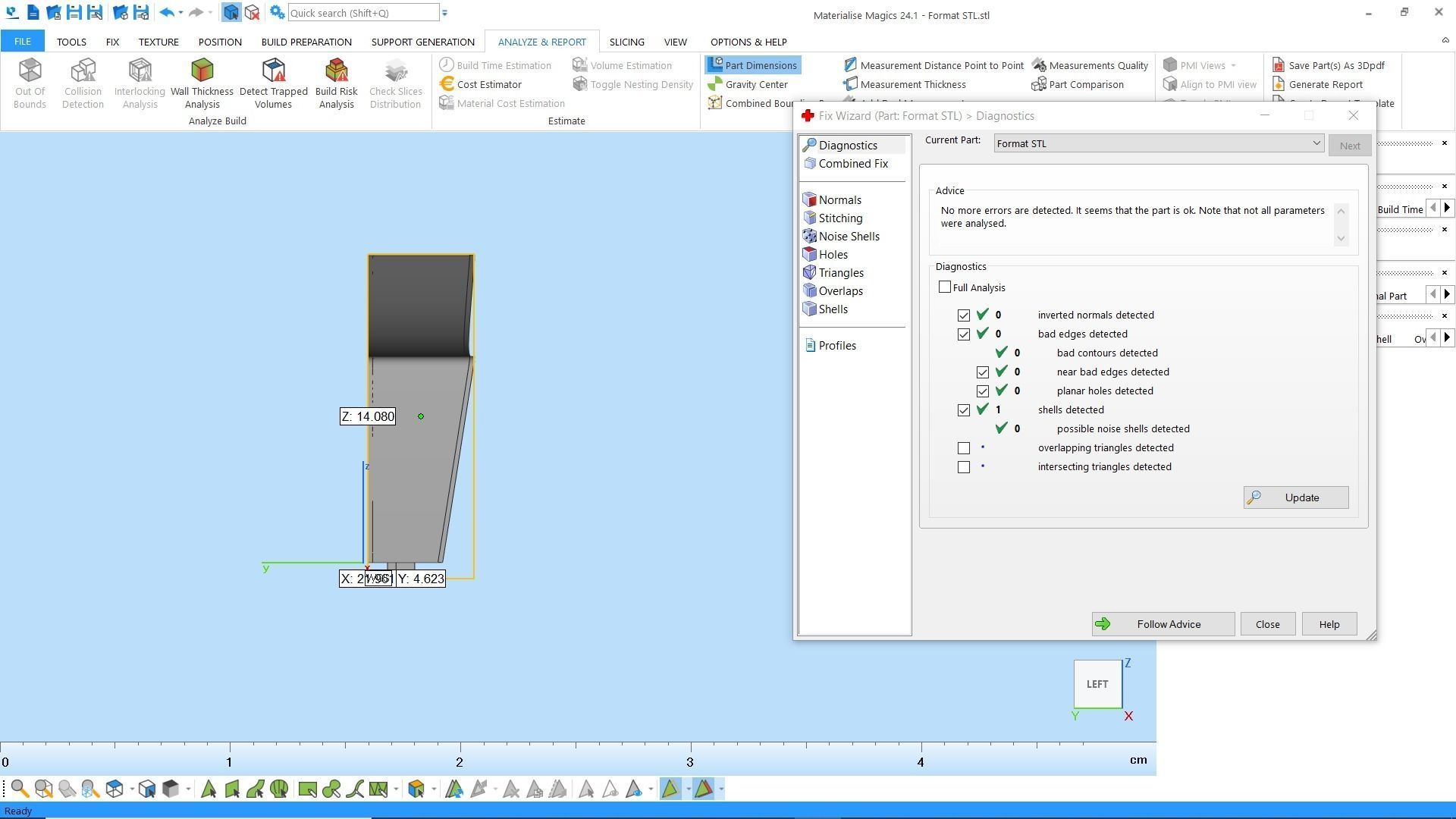The image size is (1456, 819).
Task: Select Gravity Center tool
Action: (748, 84)
